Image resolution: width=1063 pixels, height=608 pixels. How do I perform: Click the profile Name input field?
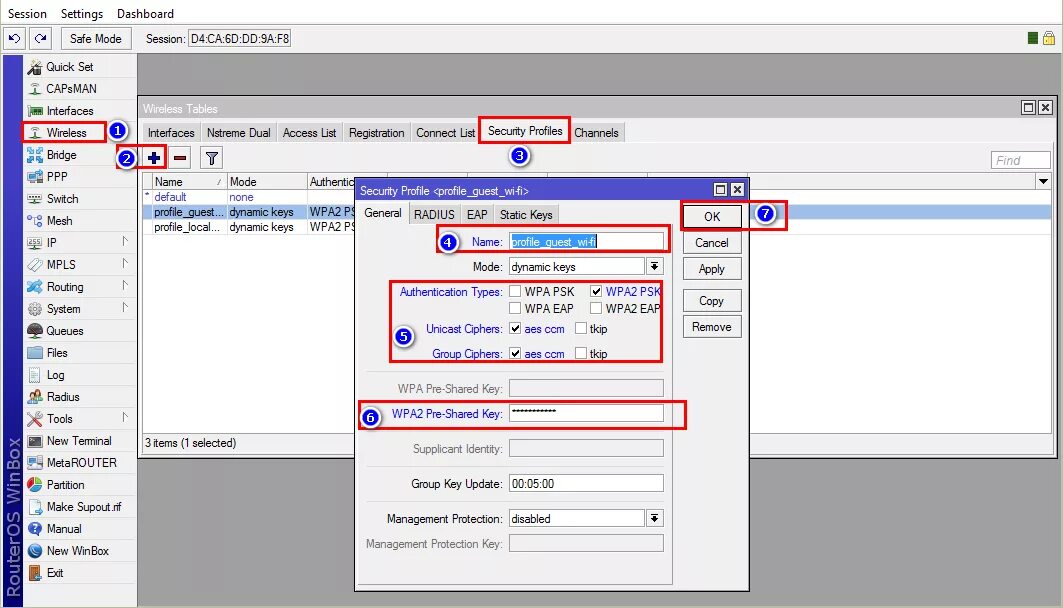point(586,241)
